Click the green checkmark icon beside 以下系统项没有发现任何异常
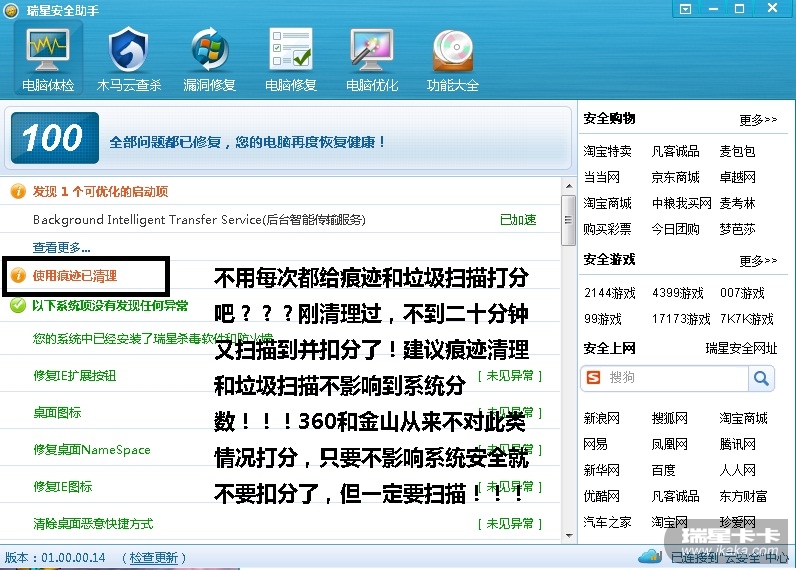Screen dimensions: 796x570 (18, 305)
